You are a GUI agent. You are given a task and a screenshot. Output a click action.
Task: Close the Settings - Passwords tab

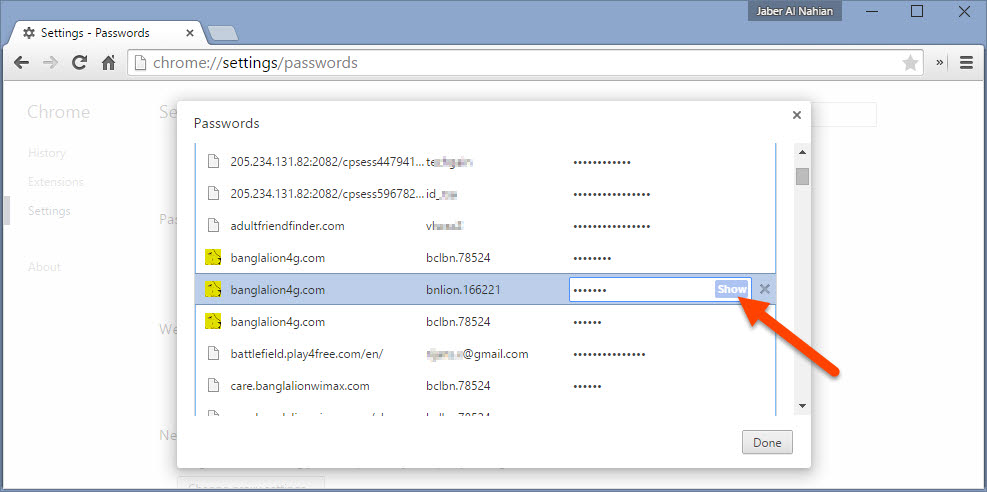pyautogui.click(x=191, y=33)
